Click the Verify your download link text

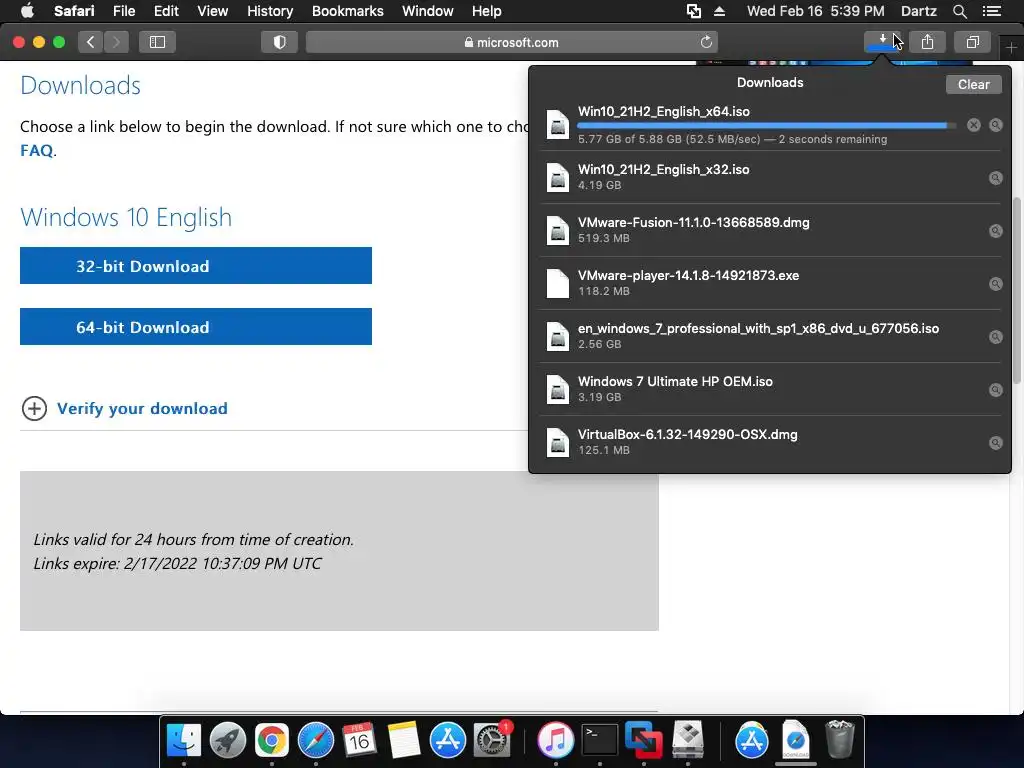[x=142, y=408]
